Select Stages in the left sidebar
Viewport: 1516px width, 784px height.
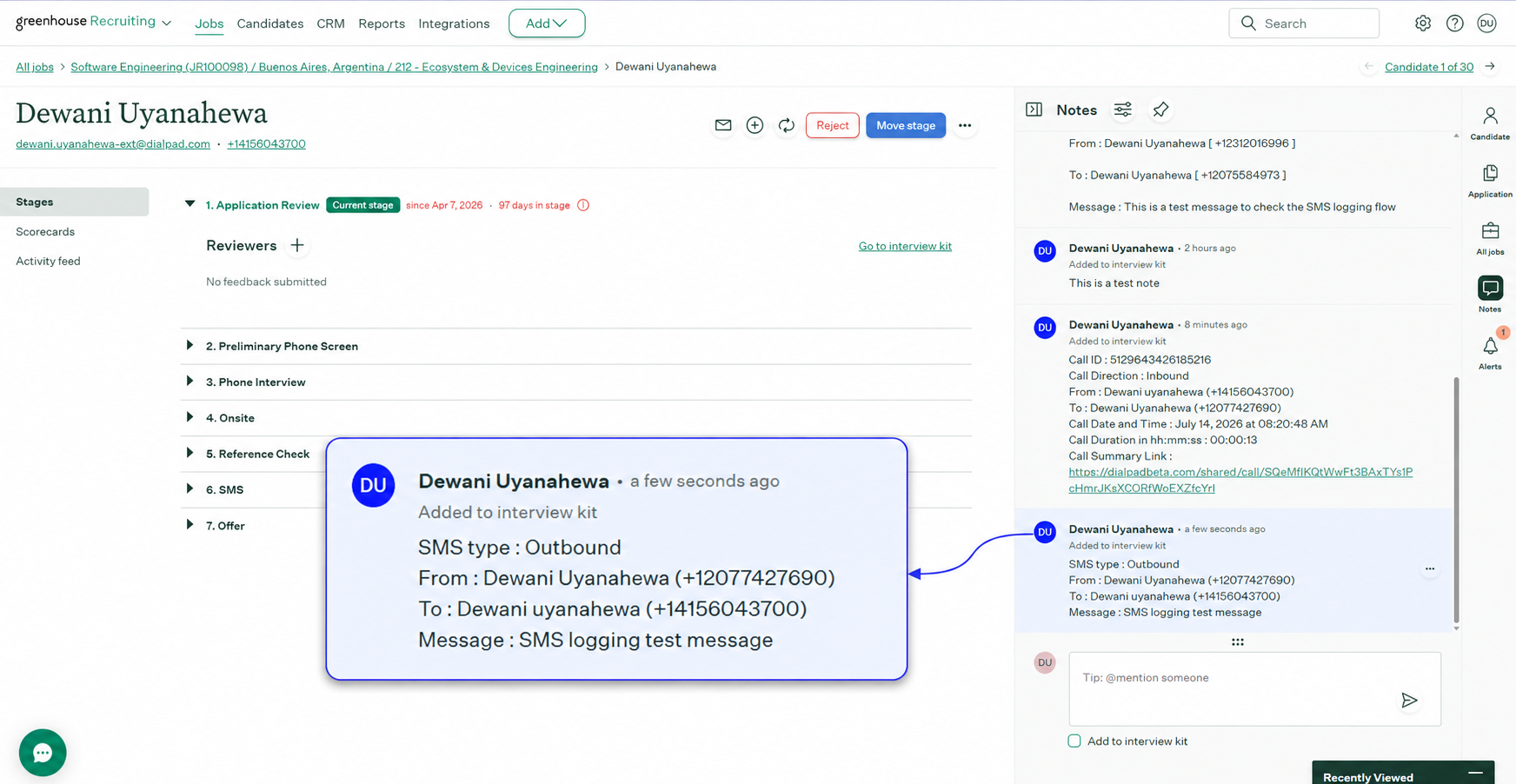click(x=75, y=202)
